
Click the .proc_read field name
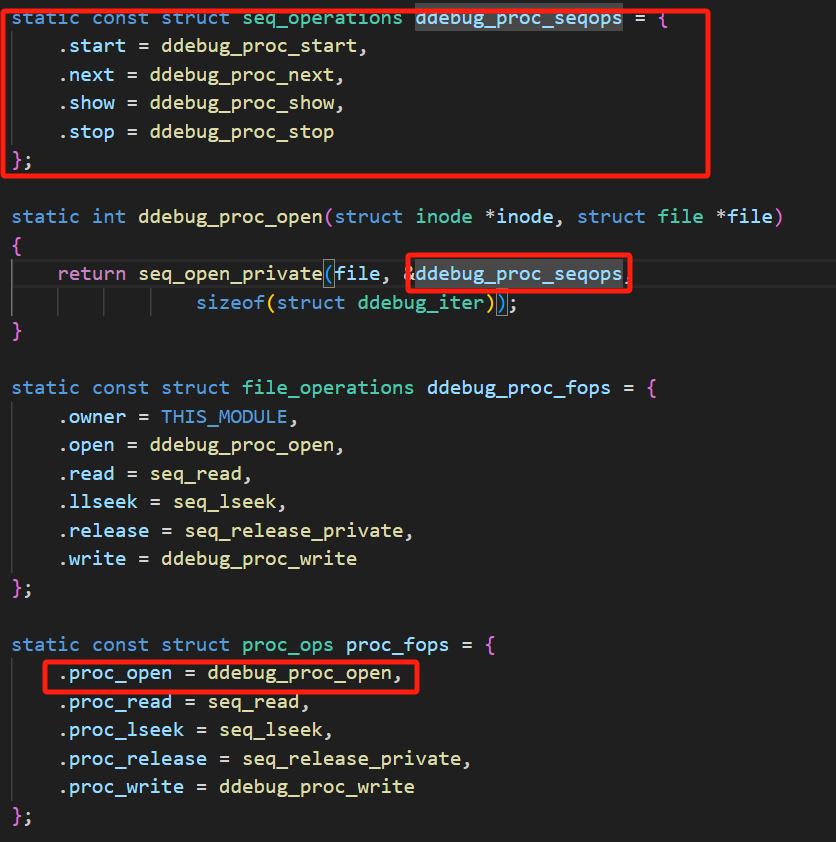115,702
